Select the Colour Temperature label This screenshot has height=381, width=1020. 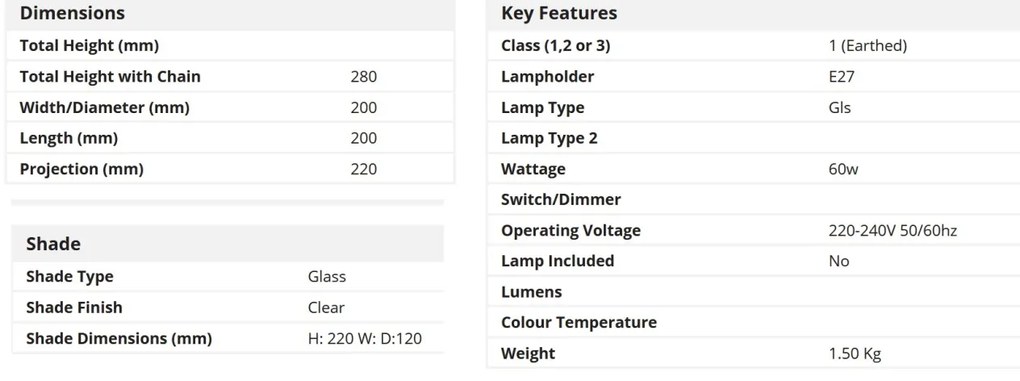click(579, 322)
